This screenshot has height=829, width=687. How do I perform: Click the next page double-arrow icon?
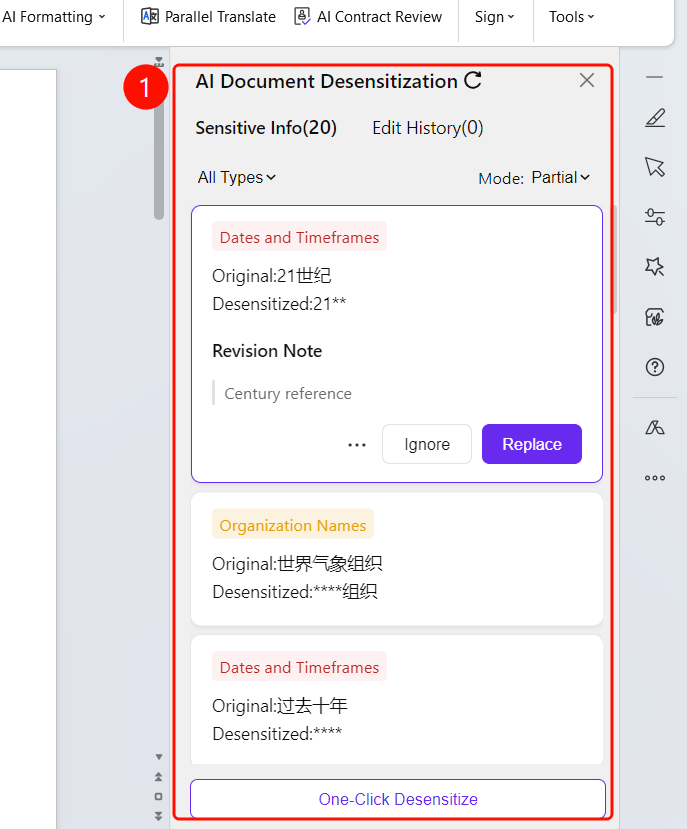point(159,816)
